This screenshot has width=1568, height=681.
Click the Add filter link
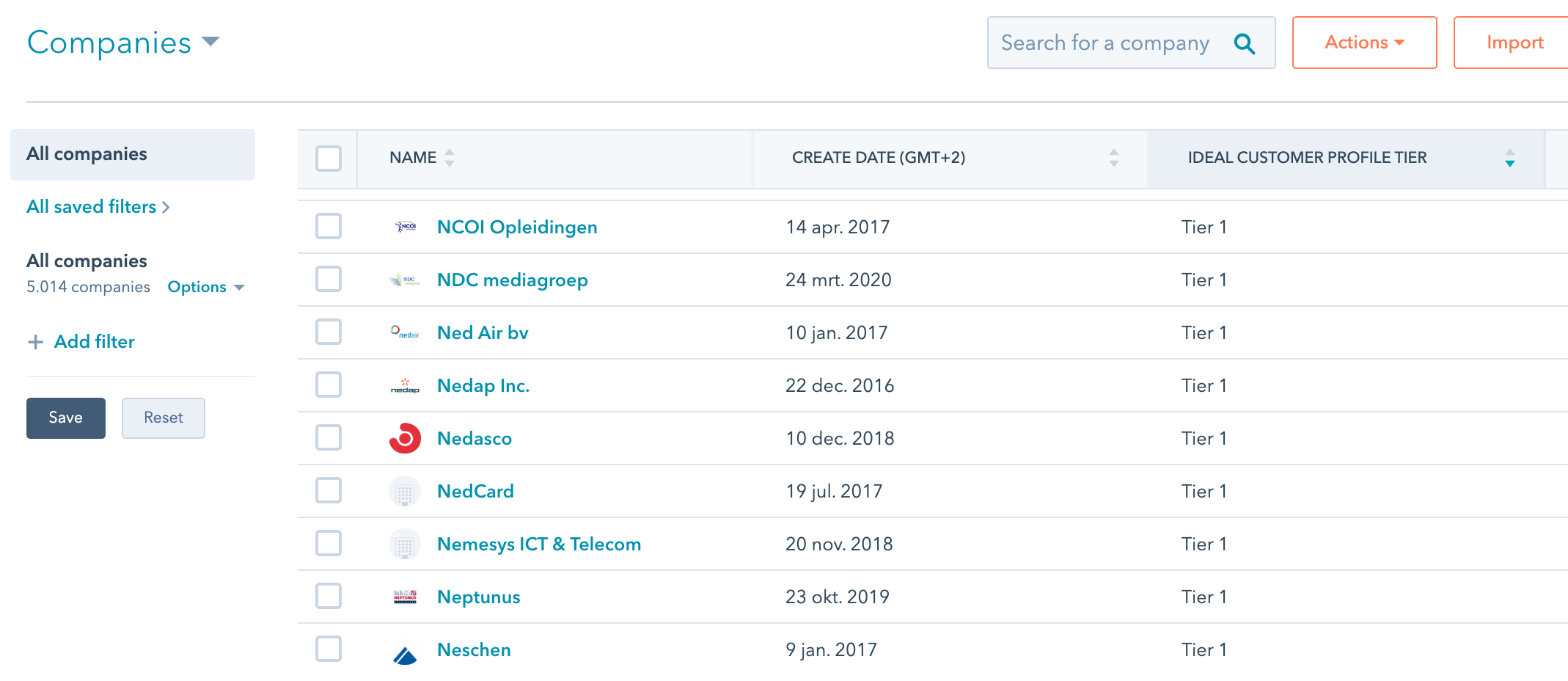tap(95, 342)
